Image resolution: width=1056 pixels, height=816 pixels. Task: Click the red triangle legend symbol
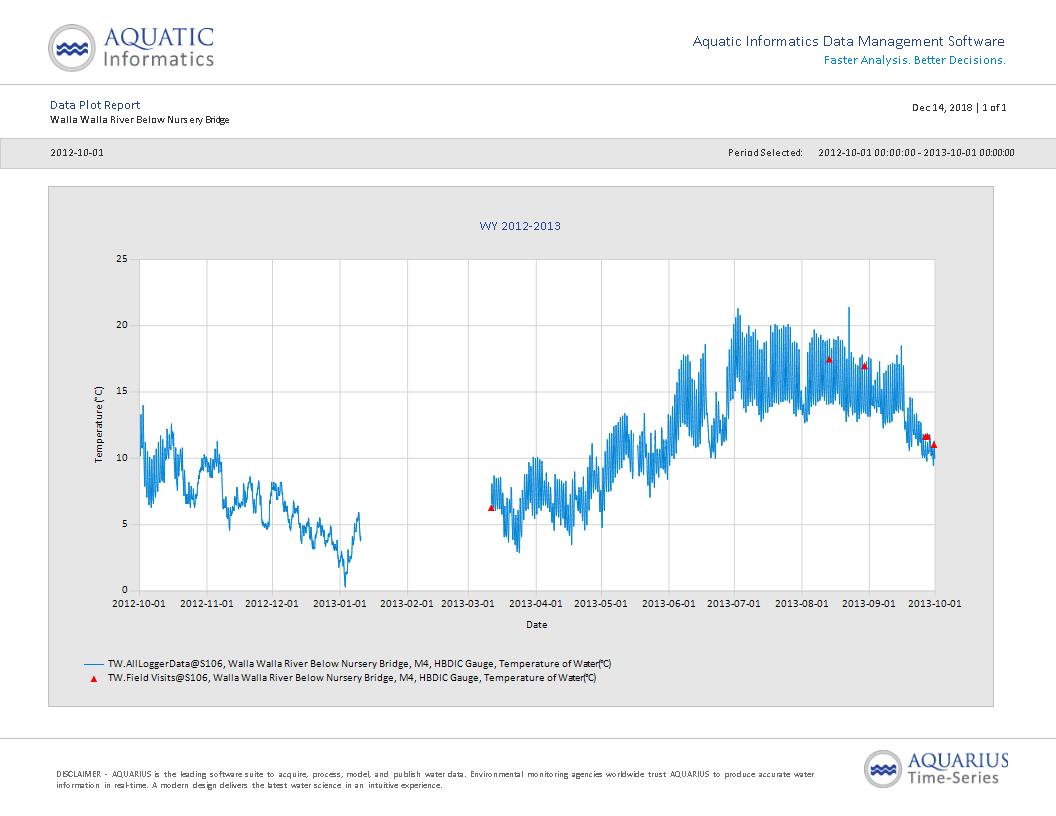(94, 679)
